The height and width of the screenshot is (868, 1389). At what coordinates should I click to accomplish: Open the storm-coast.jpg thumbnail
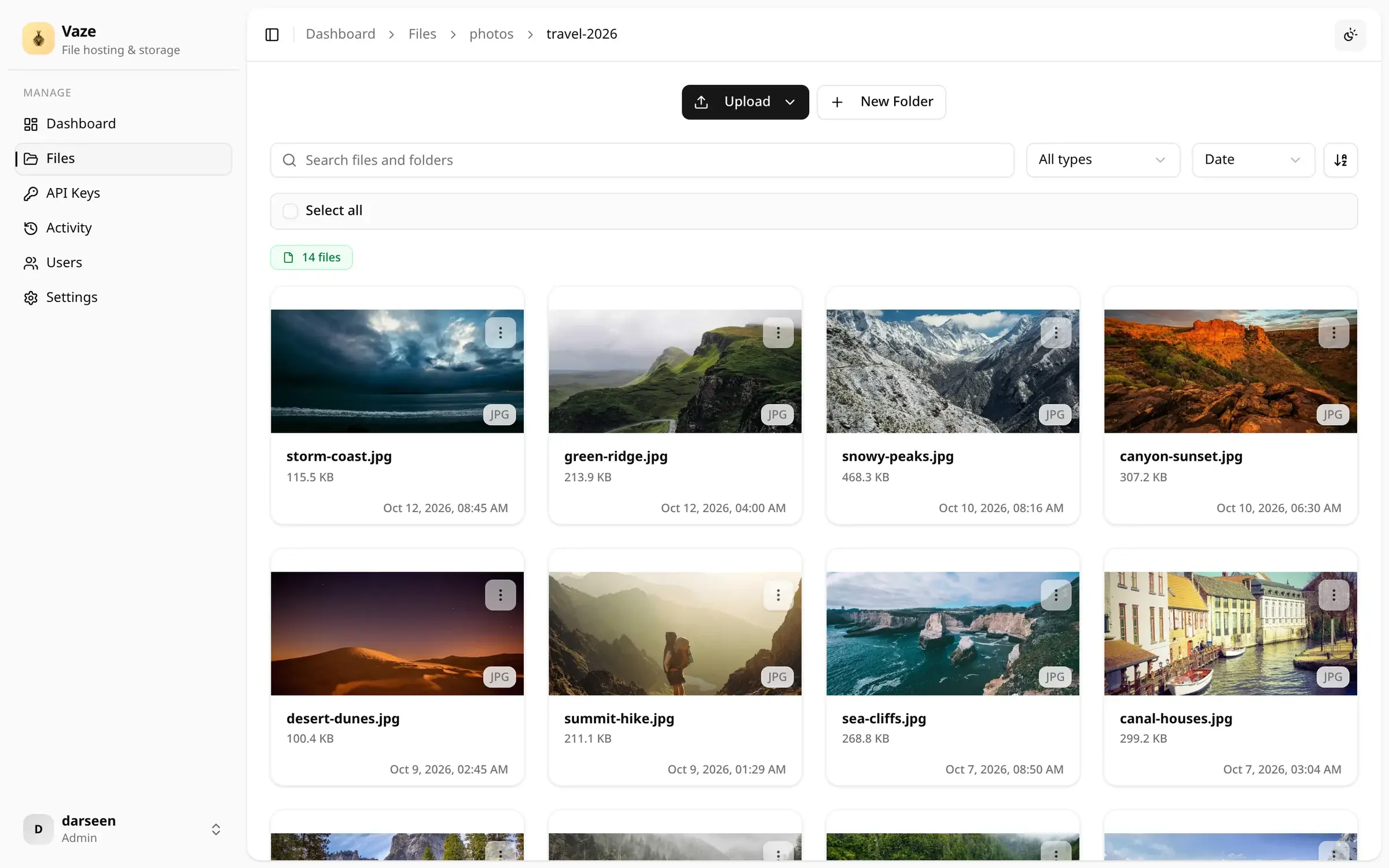[397, 371]
